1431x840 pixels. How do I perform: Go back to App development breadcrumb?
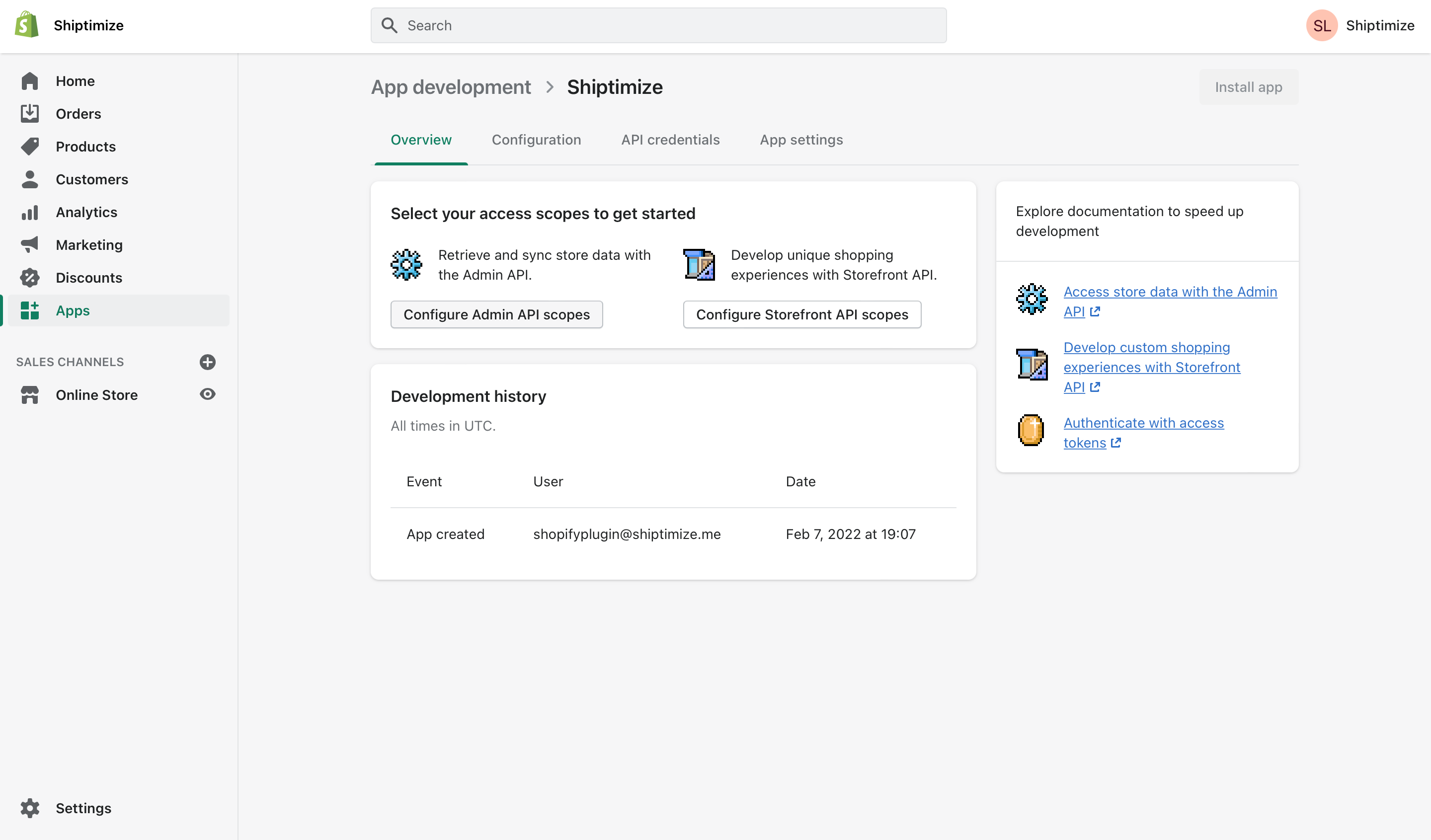click(451, 87)
